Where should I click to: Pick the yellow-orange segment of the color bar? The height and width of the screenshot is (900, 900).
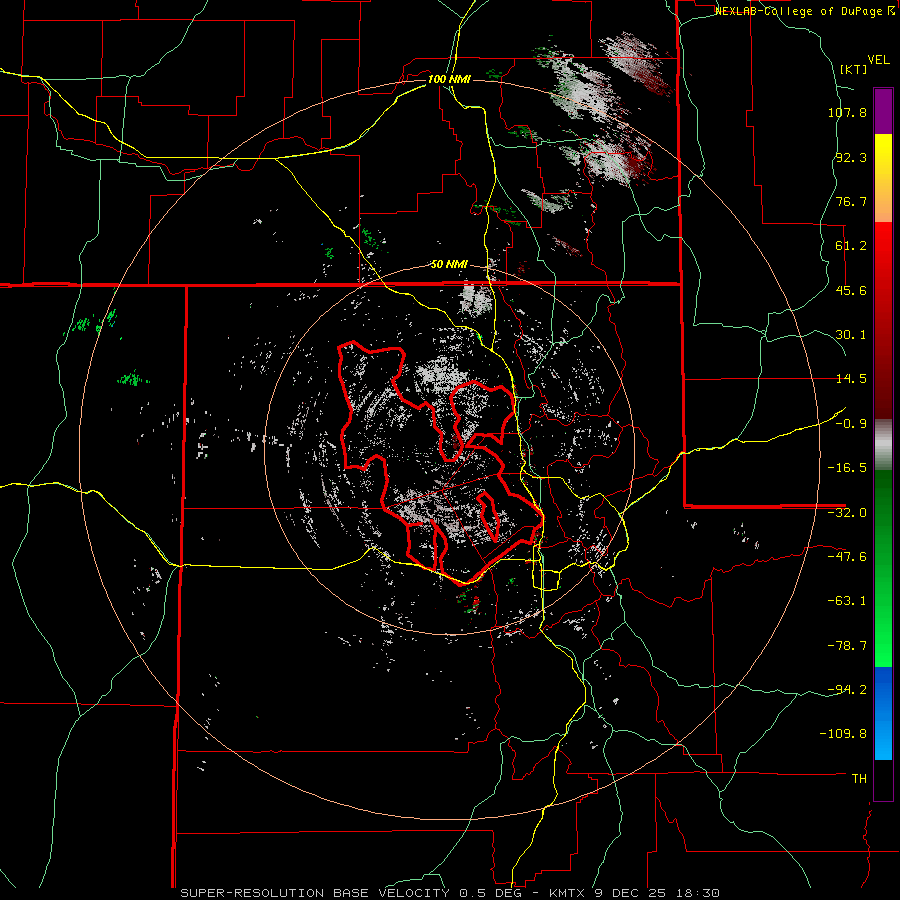click(883, 178)
